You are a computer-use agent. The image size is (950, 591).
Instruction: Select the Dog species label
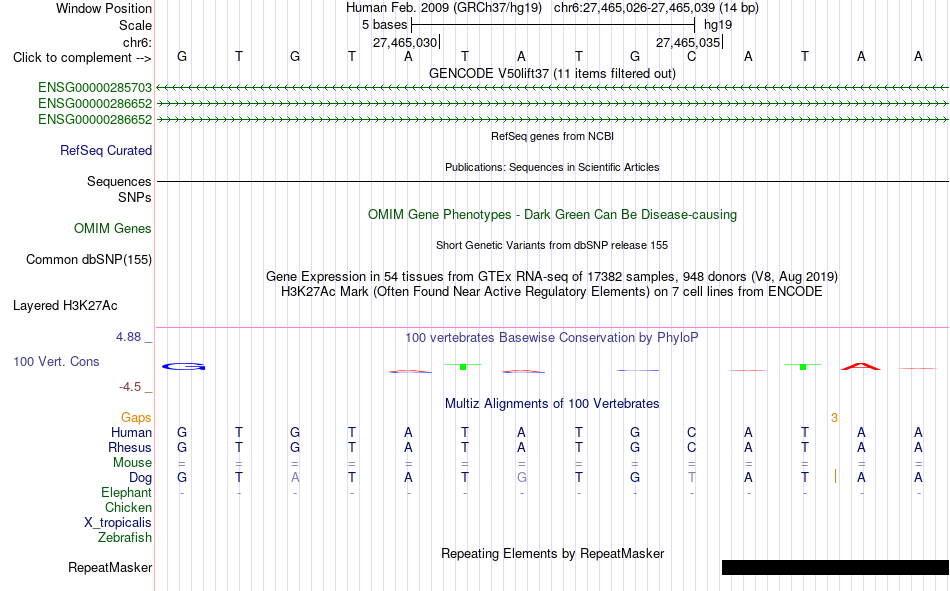point(141,478)
